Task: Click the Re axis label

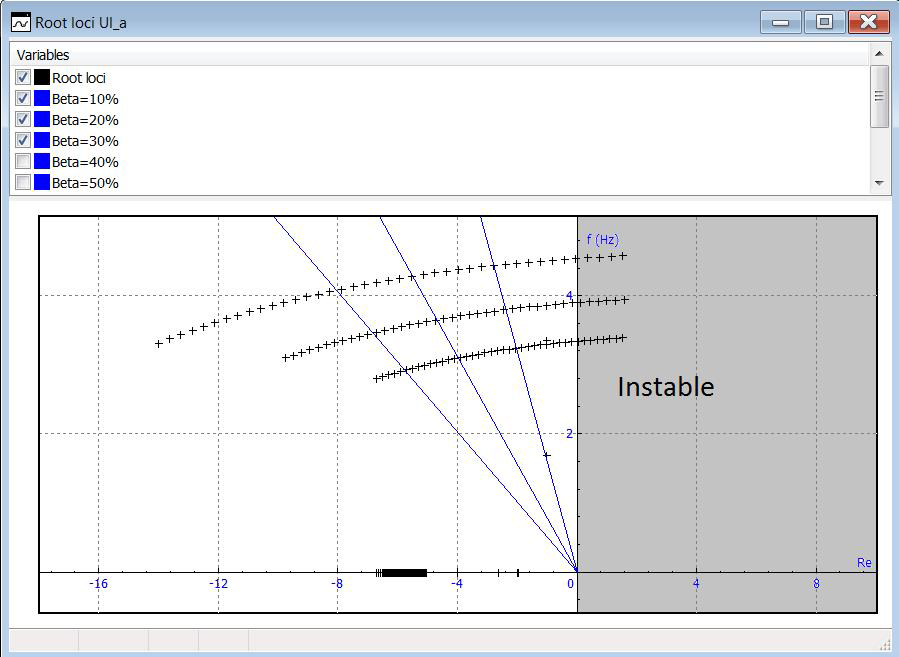Action: pos(864,562)
